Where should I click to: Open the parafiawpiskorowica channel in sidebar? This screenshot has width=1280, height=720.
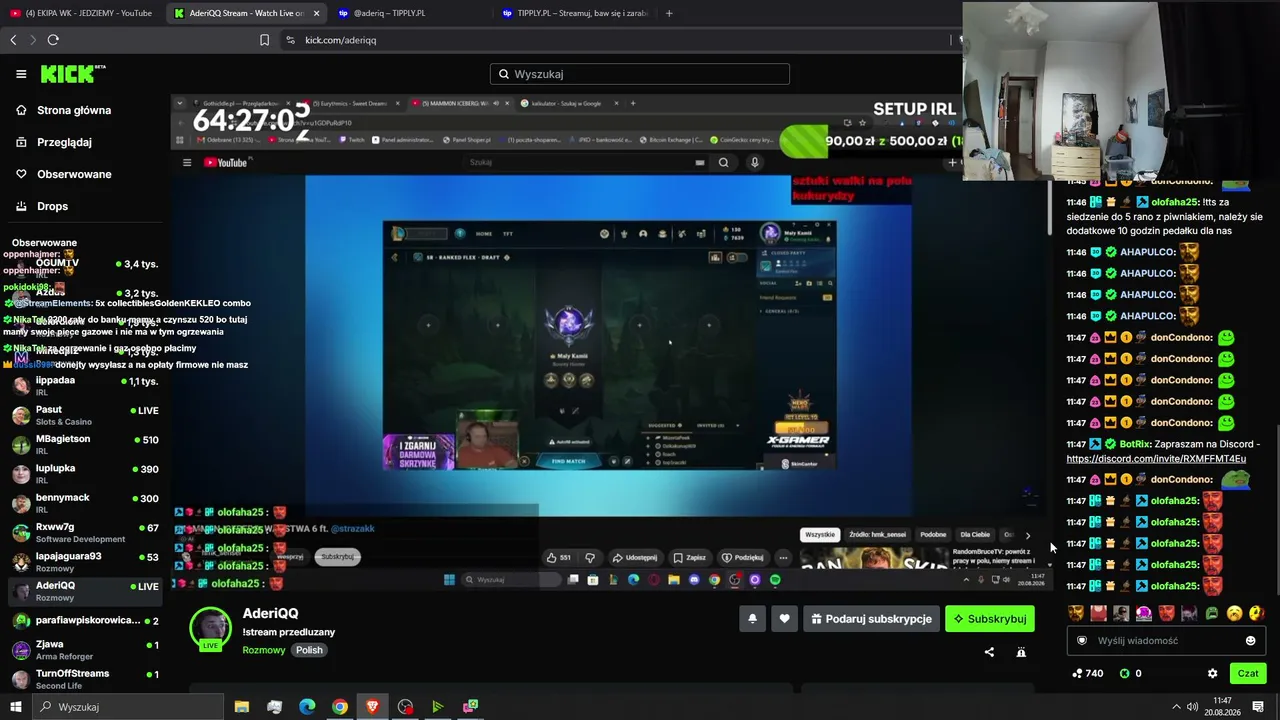point(84,620)
